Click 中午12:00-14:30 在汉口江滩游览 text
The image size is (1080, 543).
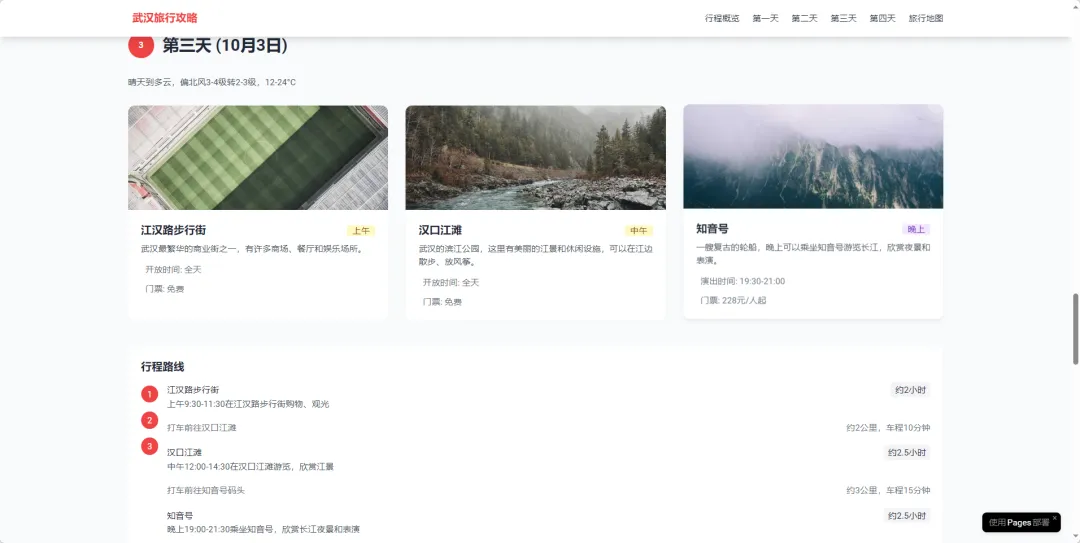[x=250, y=467]
